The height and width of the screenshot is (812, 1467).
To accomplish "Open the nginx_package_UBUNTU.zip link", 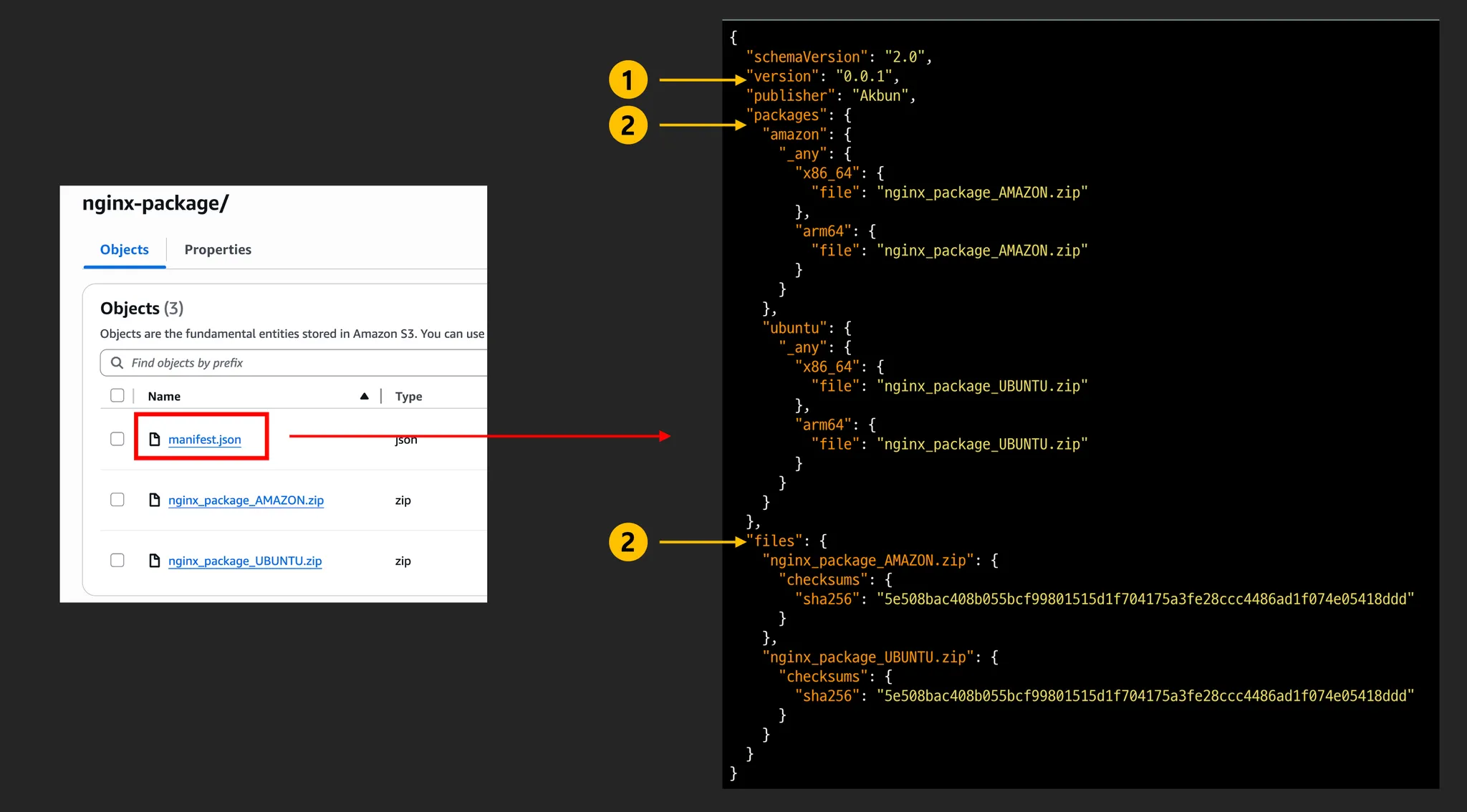I will [245, 561].
